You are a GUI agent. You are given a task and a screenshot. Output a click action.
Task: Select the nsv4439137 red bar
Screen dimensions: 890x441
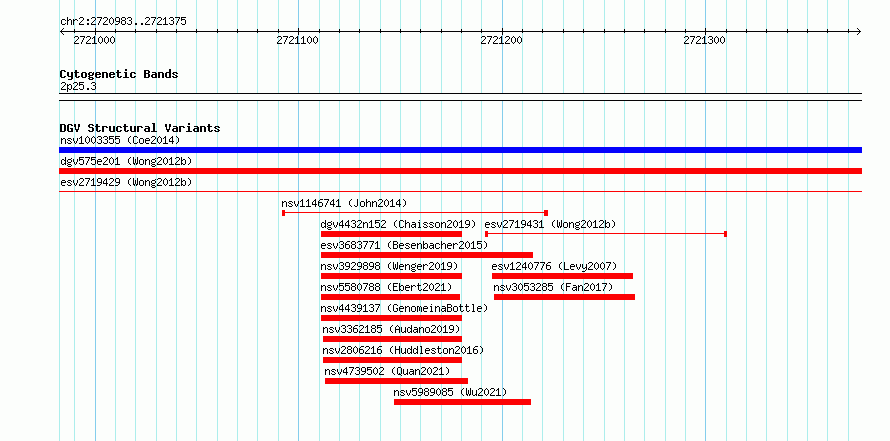point(391,318)
